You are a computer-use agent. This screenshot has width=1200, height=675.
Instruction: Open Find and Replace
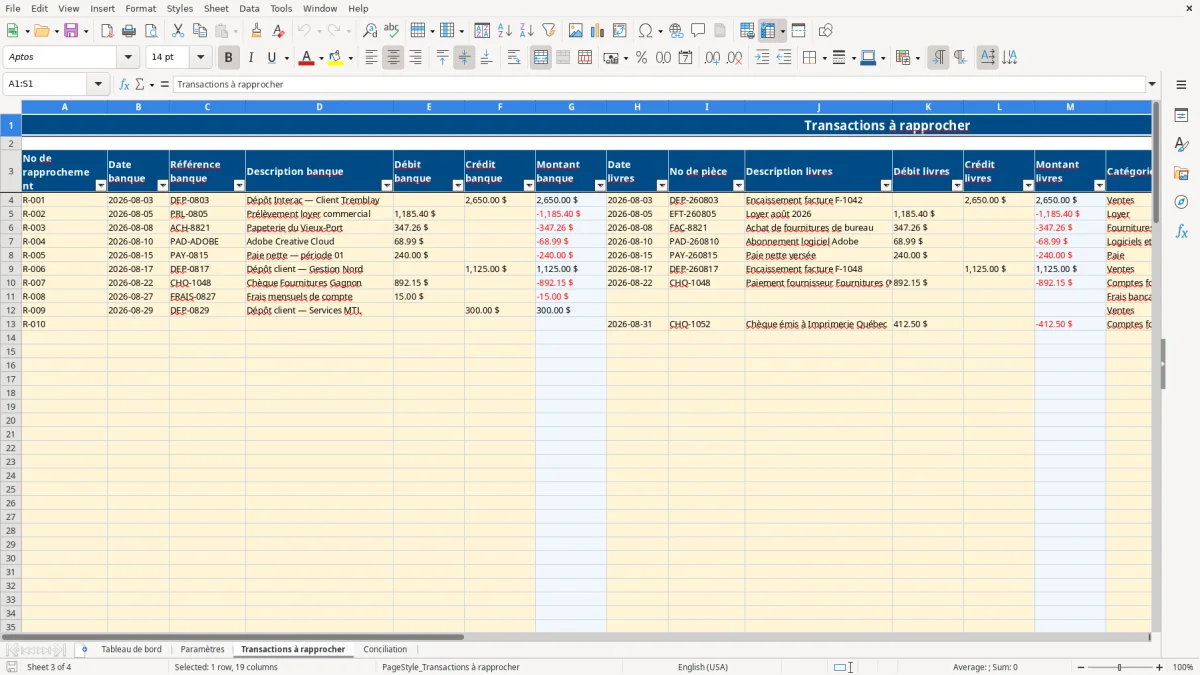pyautogui.click(x=370, y=31)
